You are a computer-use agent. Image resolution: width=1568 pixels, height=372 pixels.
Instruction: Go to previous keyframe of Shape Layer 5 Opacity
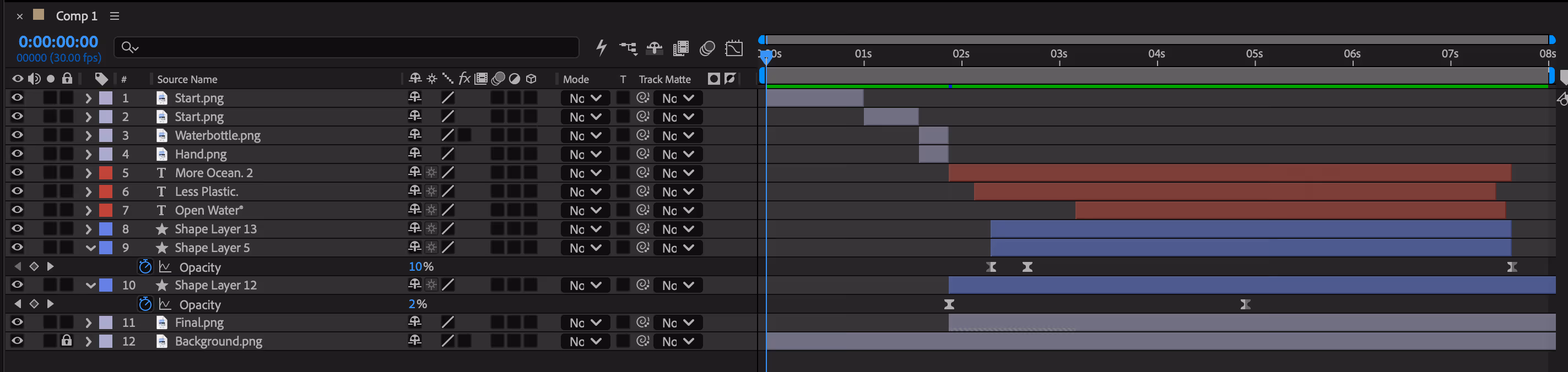18,266
